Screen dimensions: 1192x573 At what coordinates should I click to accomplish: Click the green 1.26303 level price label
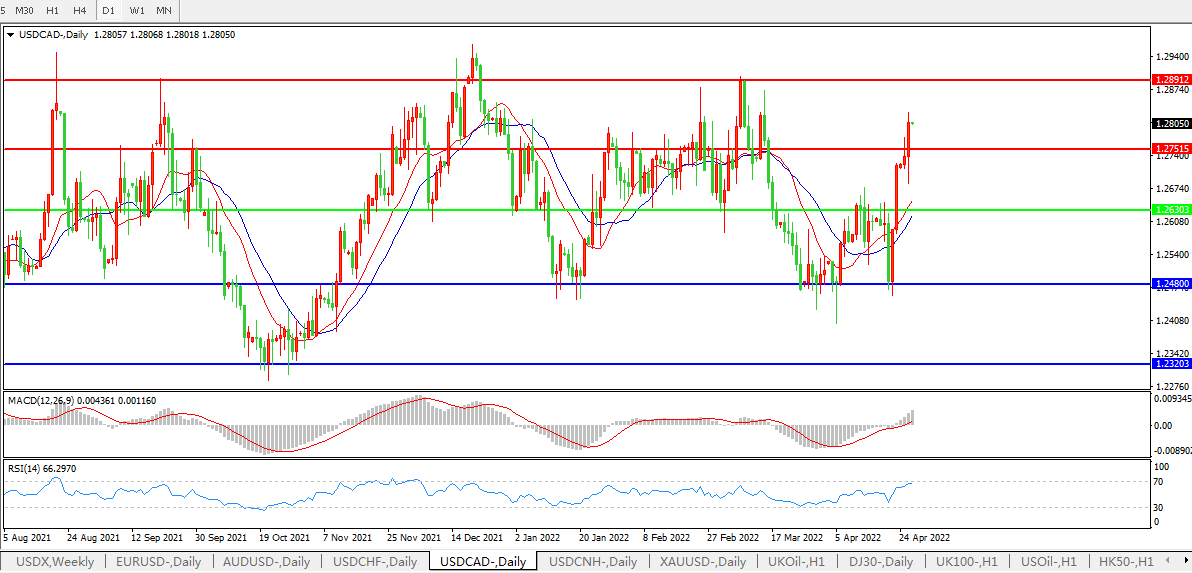1170,210
